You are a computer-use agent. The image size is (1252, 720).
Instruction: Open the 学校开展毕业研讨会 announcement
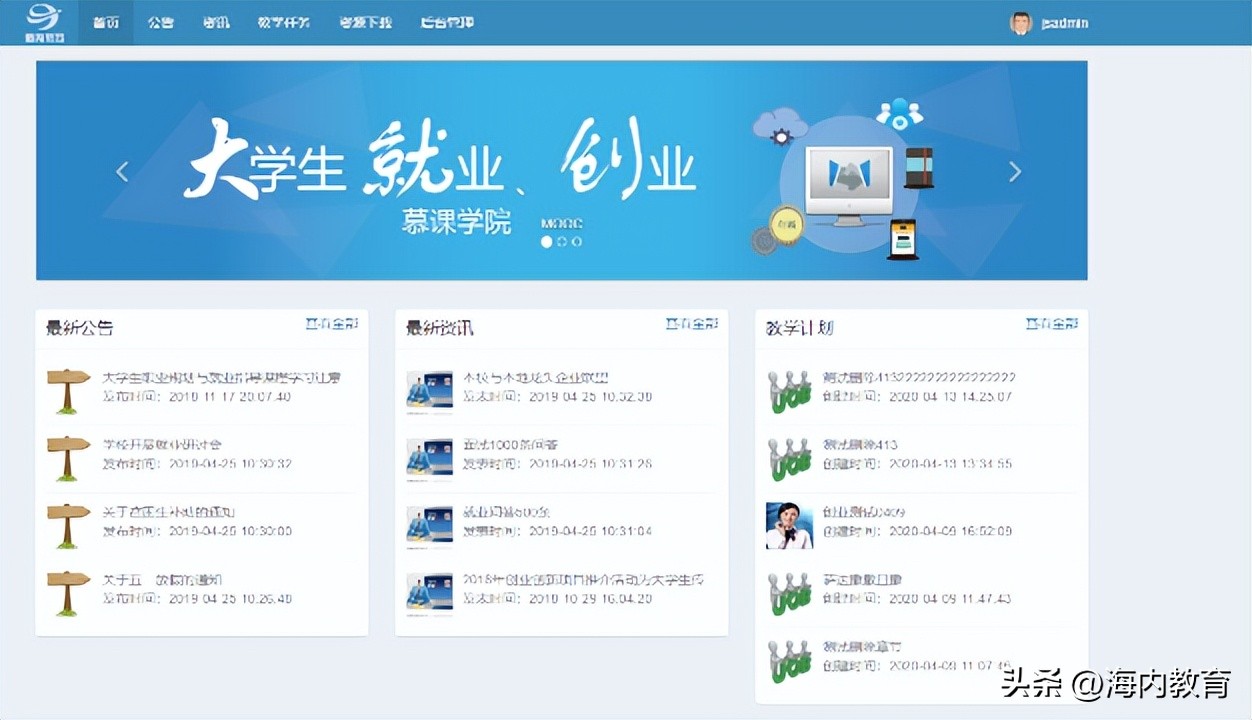(x=164, y=443)
